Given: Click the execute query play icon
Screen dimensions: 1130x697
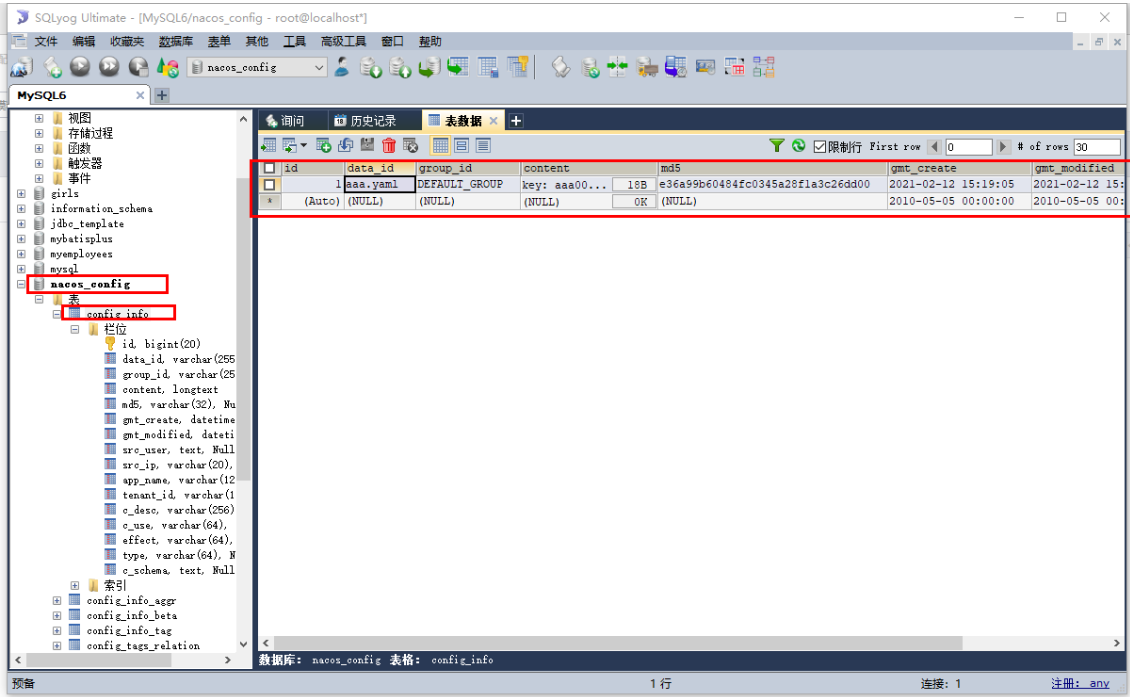Looking at the screenshot, I should (x=80, y=67).
